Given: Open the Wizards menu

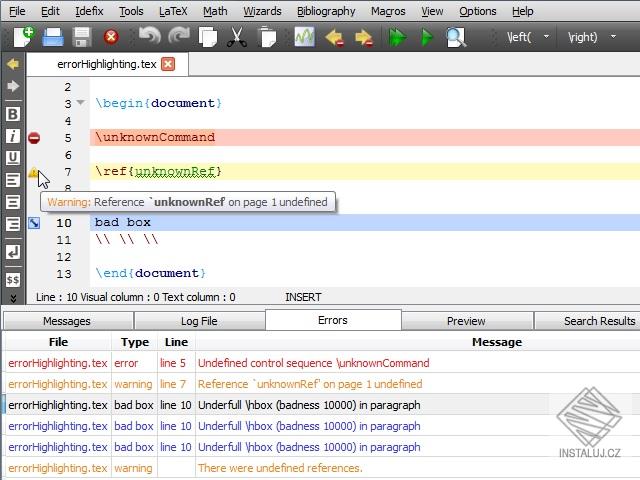Looking at the screenshot, I should [x=262, y=11].
